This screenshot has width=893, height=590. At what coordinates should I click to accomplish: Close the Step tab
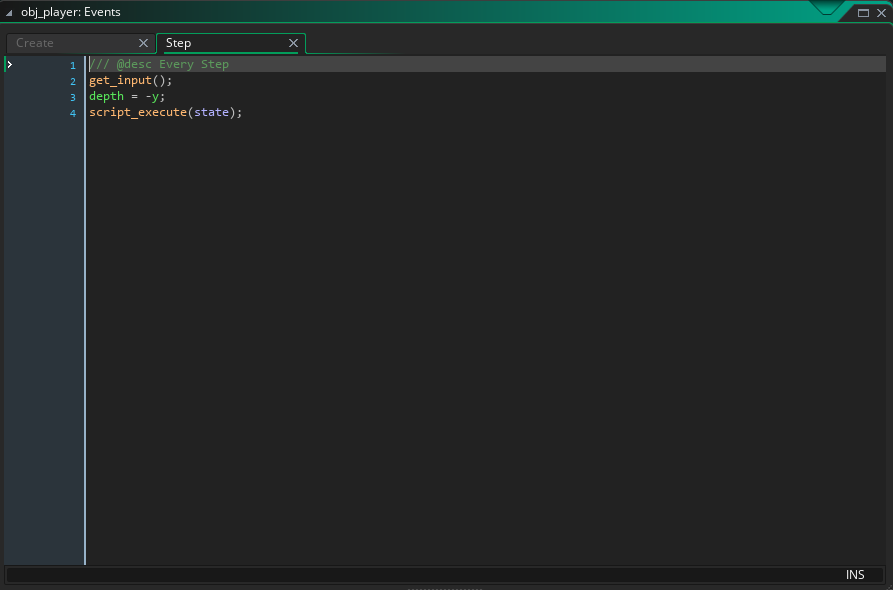(293, 43)
